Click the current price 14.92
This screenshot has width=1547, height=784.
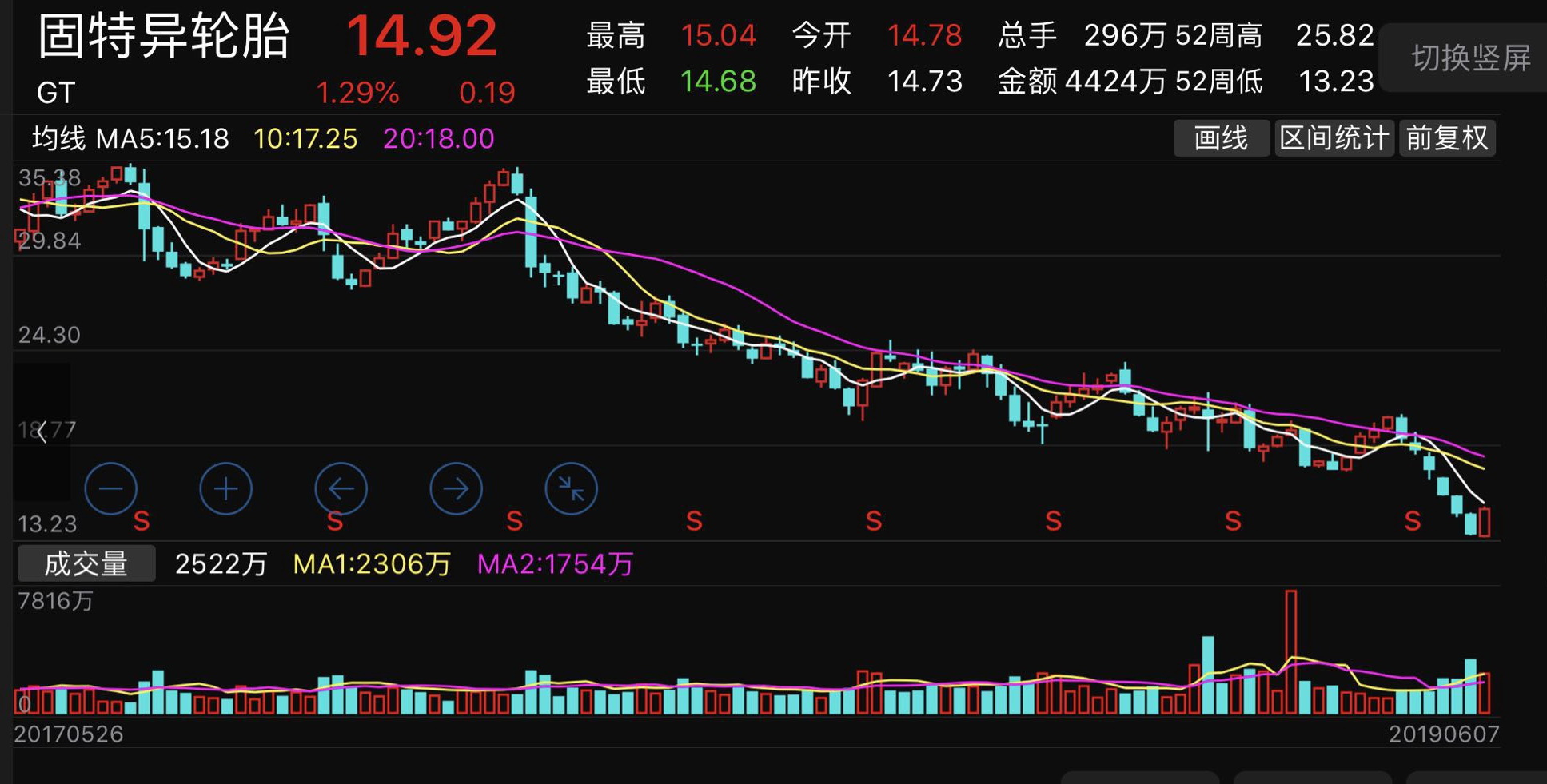click(421, 36)
